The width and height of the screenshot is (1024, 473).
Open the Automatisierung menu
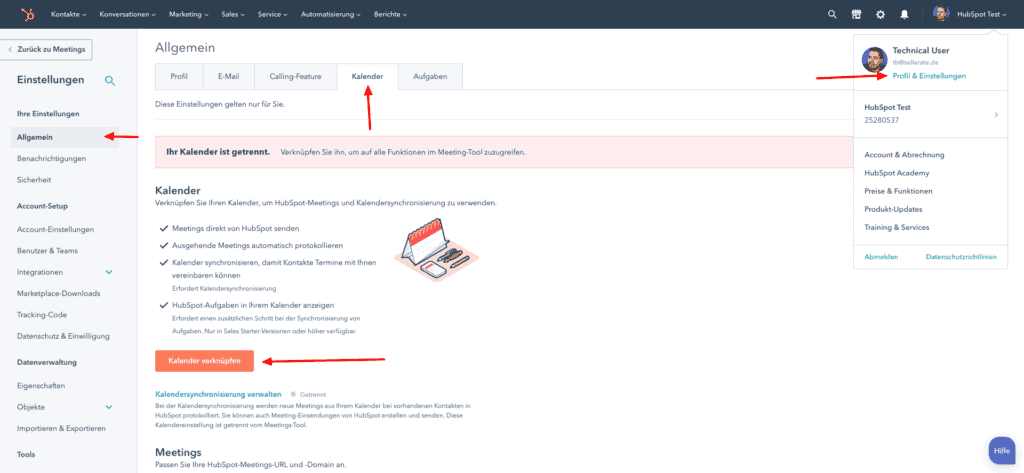point(331,14)
